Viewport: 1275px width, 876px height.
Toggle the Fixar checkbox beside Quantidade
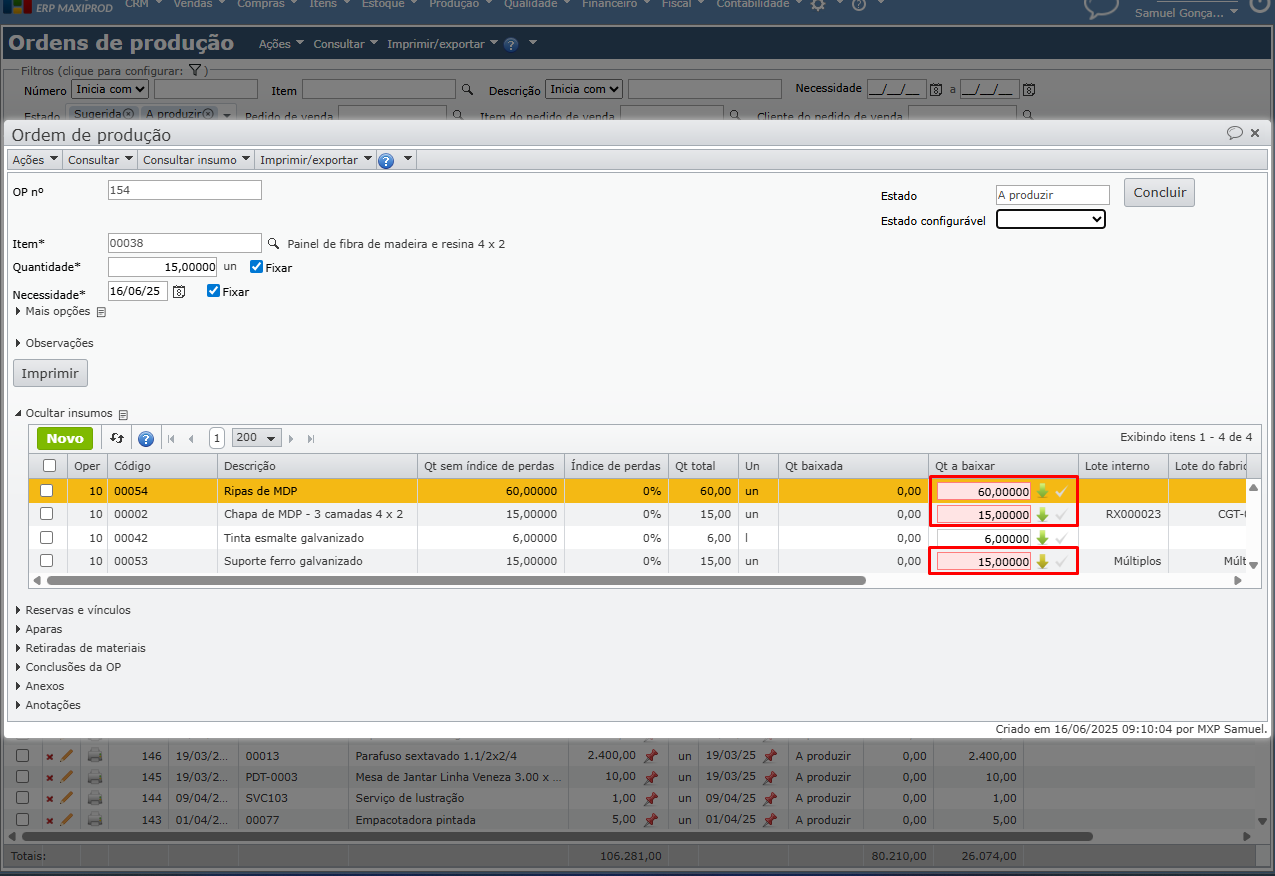point(257,267)
